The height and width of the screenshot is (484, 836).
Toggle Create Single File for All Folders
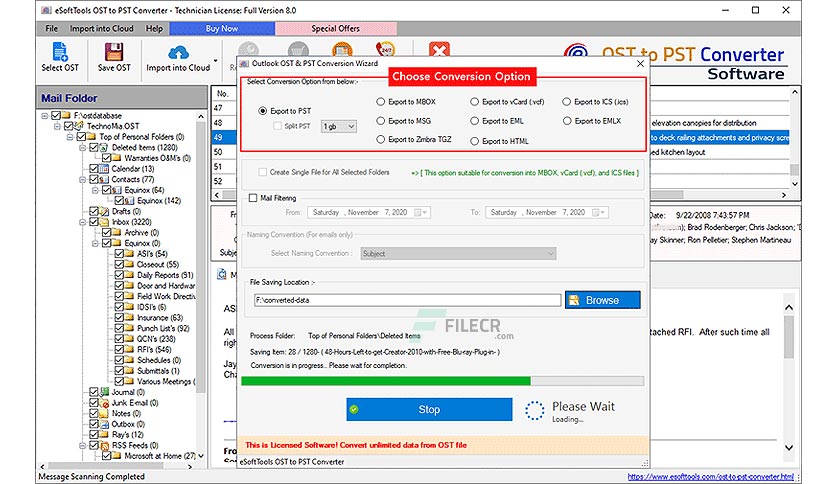pos(262,172)
